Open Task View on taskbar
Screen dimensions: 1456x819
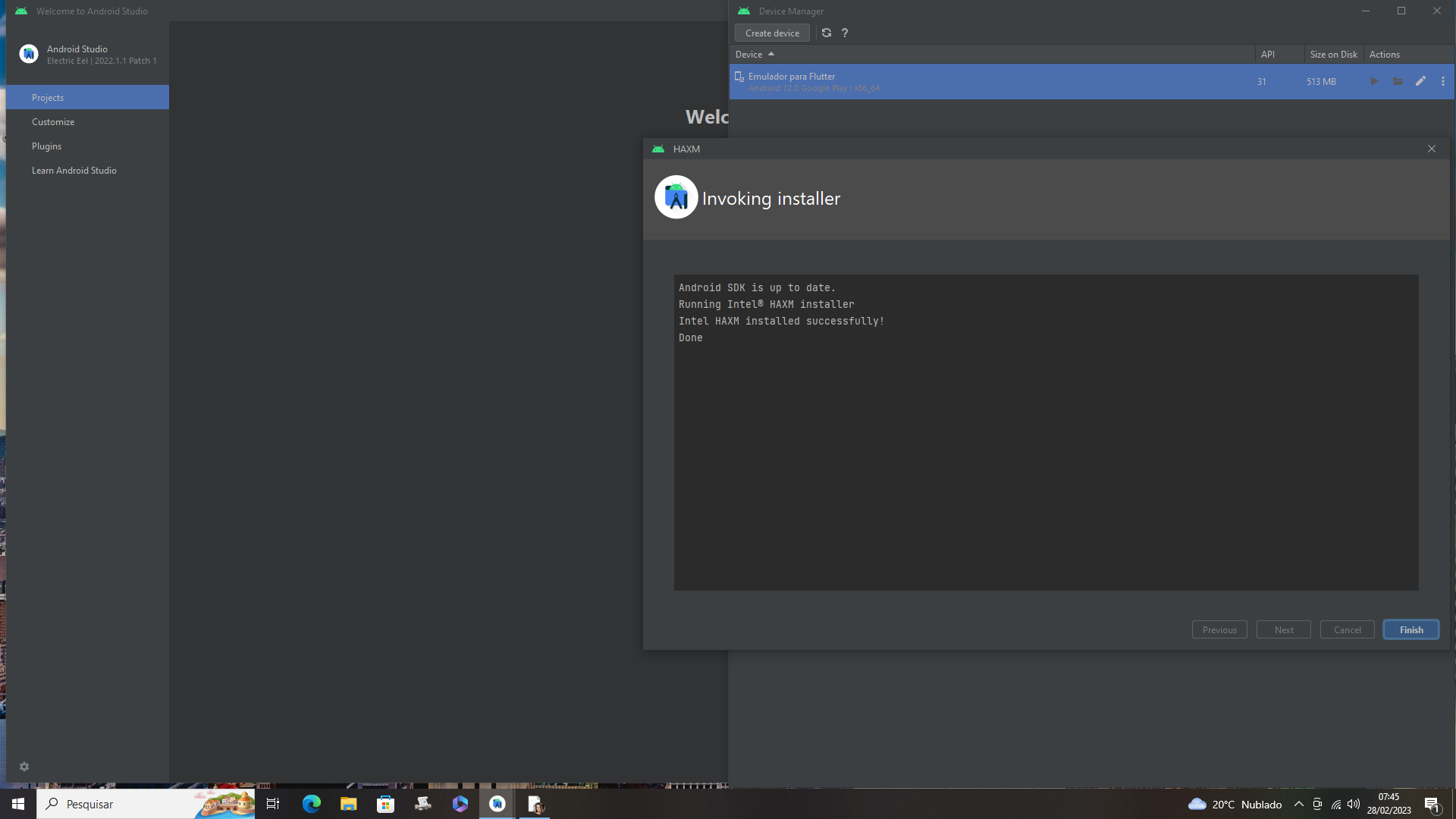[x=273, y=804]
